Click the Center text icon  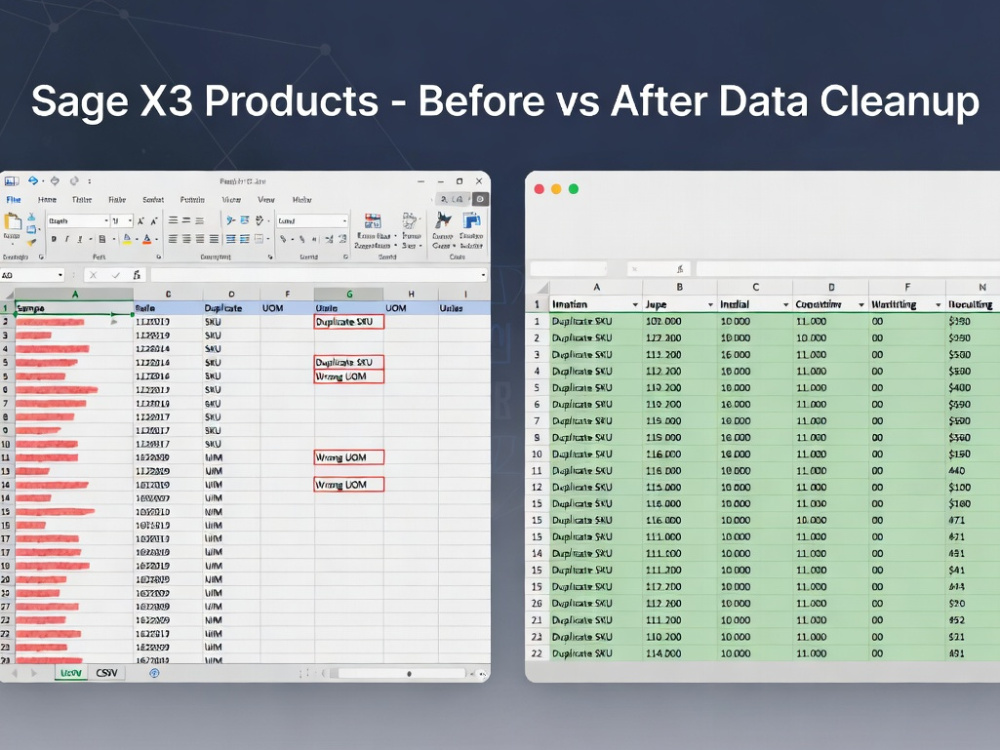[x=186, y=239]
